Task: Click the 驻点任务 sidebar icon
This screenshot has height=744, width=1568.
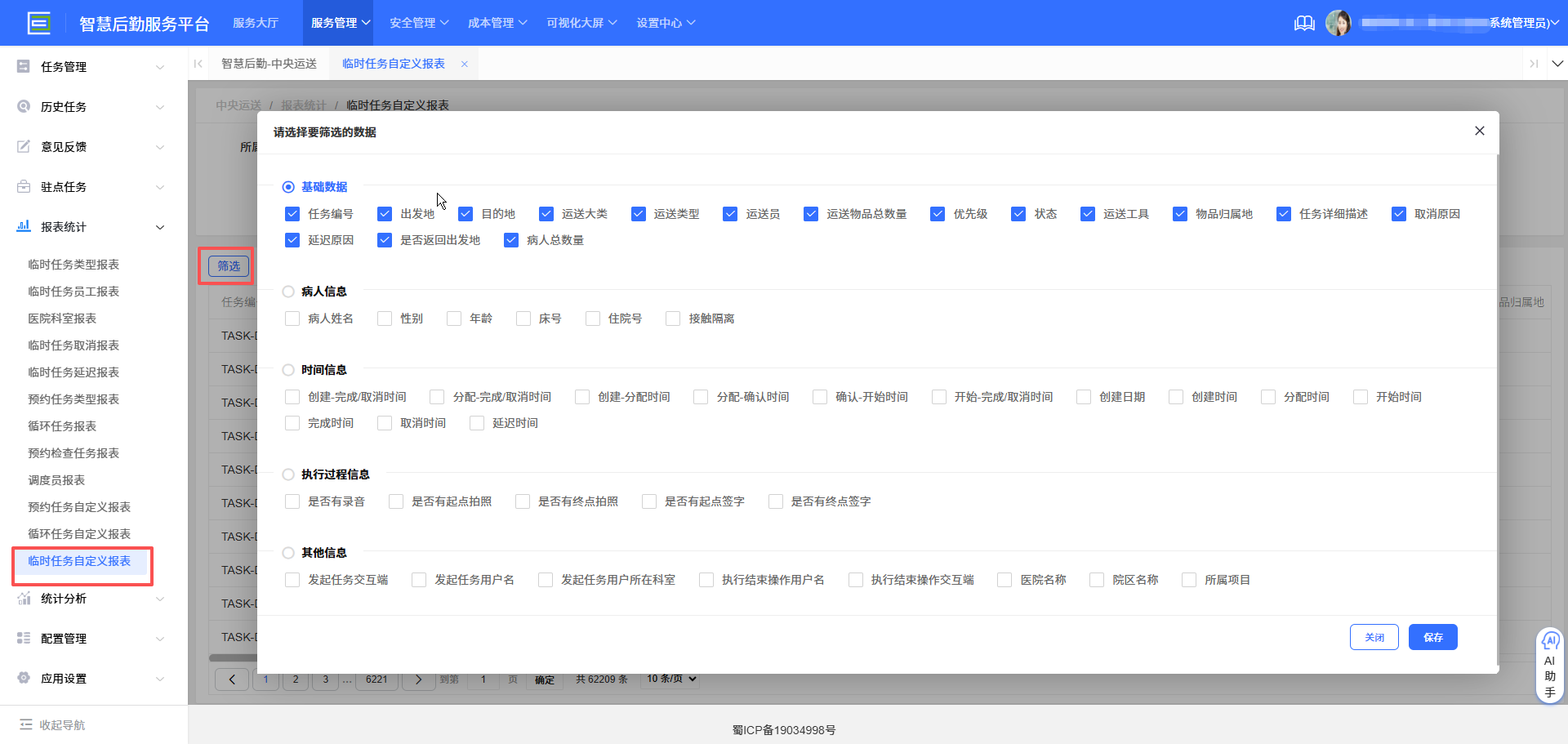Action: 22,186
